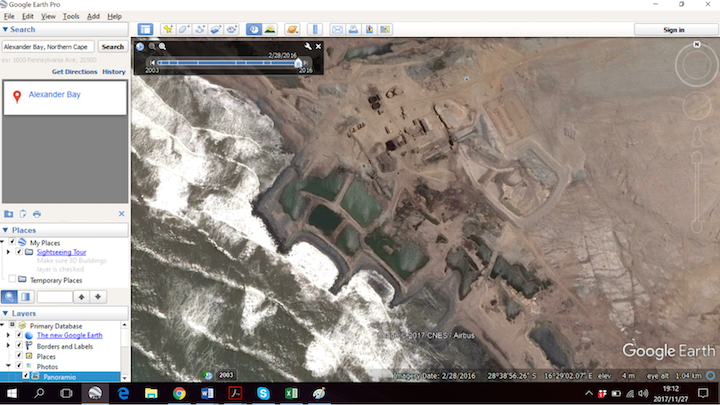Screen dimensions: 720x405
Task: Collapse the Layers panel header
Action: click(65, 313)
